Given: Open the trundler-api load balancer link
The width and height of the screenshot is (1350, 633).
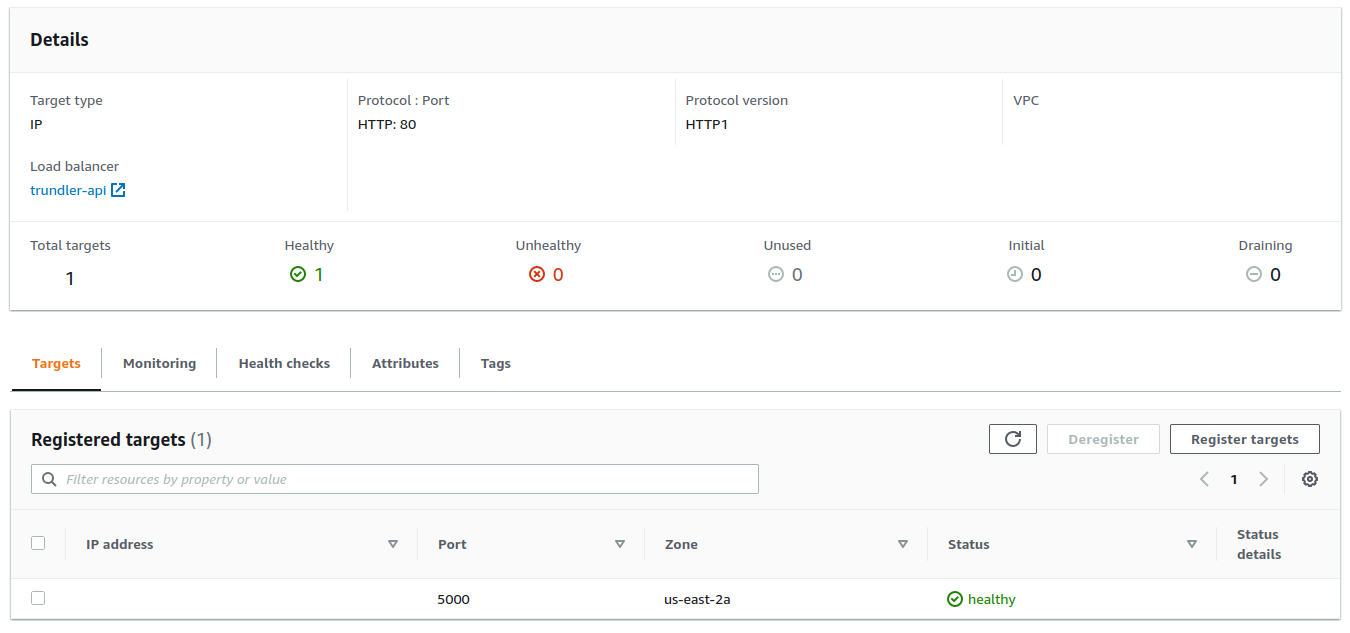Looking at the screenshot, I should click(x=68, y=190).
